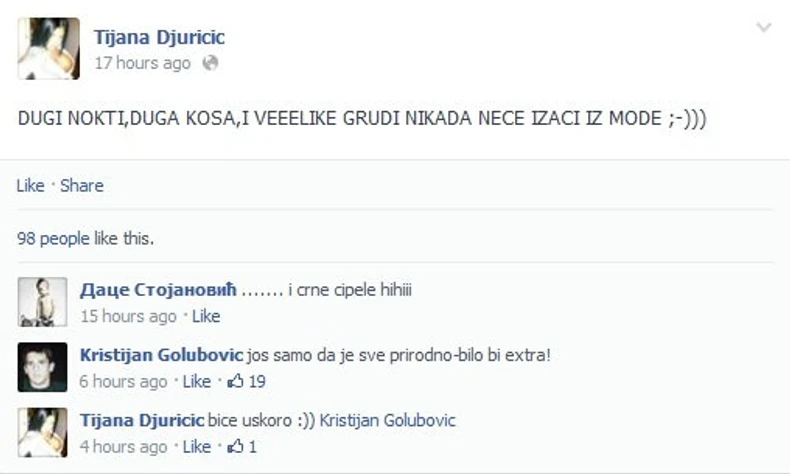Share the main post
Screen dimensions: 790x474
click(82, 185)
